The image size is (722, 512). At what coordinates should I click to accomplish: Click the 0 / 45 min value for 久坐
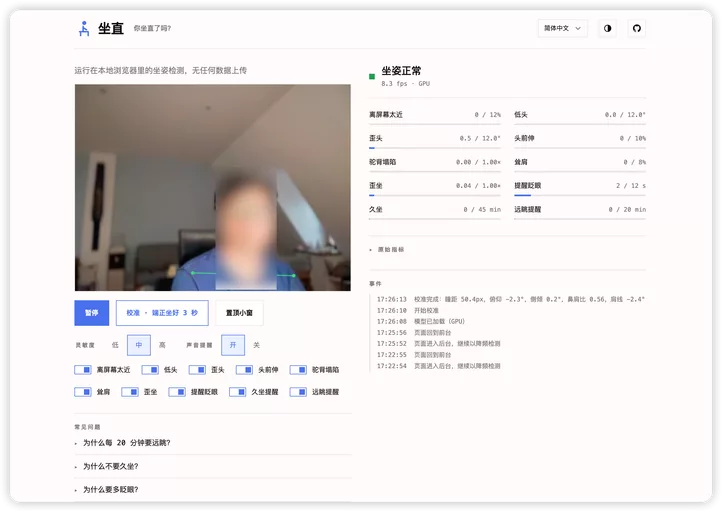point(482,209)
